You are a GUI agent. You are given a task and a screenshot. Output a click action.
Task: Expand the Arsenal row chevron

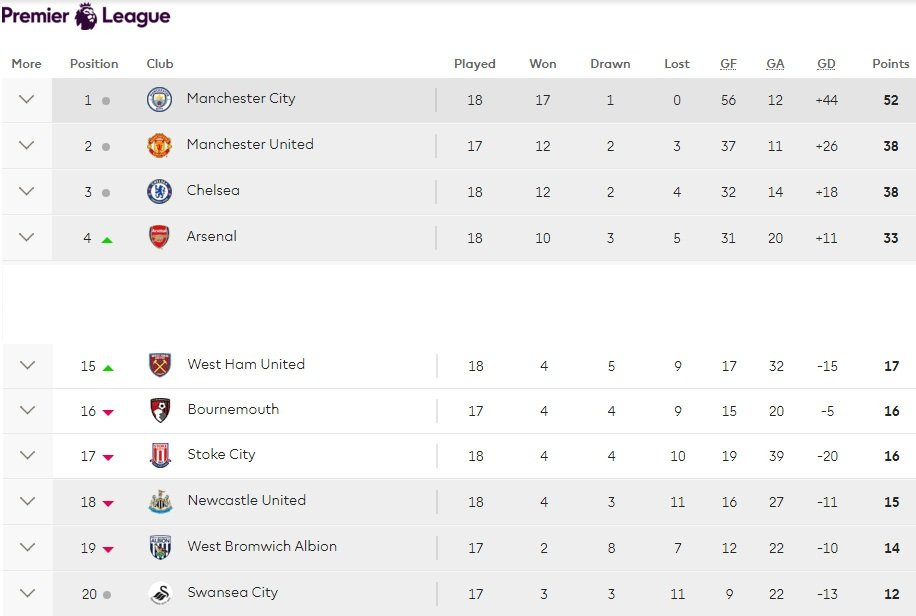(27, 238)
